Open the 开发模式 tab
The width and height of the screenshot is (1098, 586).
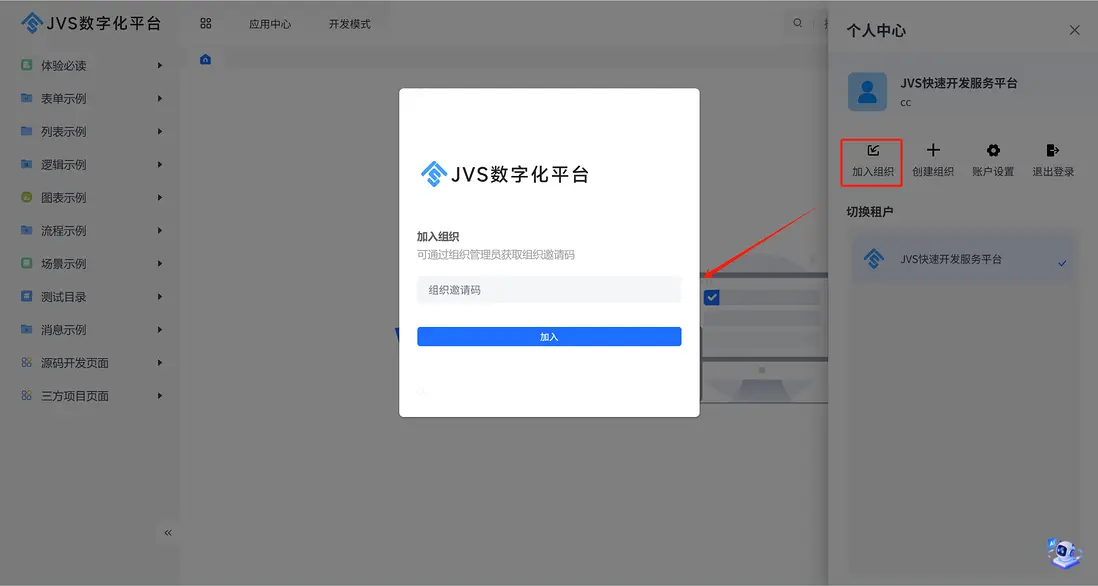pos(348,21)
